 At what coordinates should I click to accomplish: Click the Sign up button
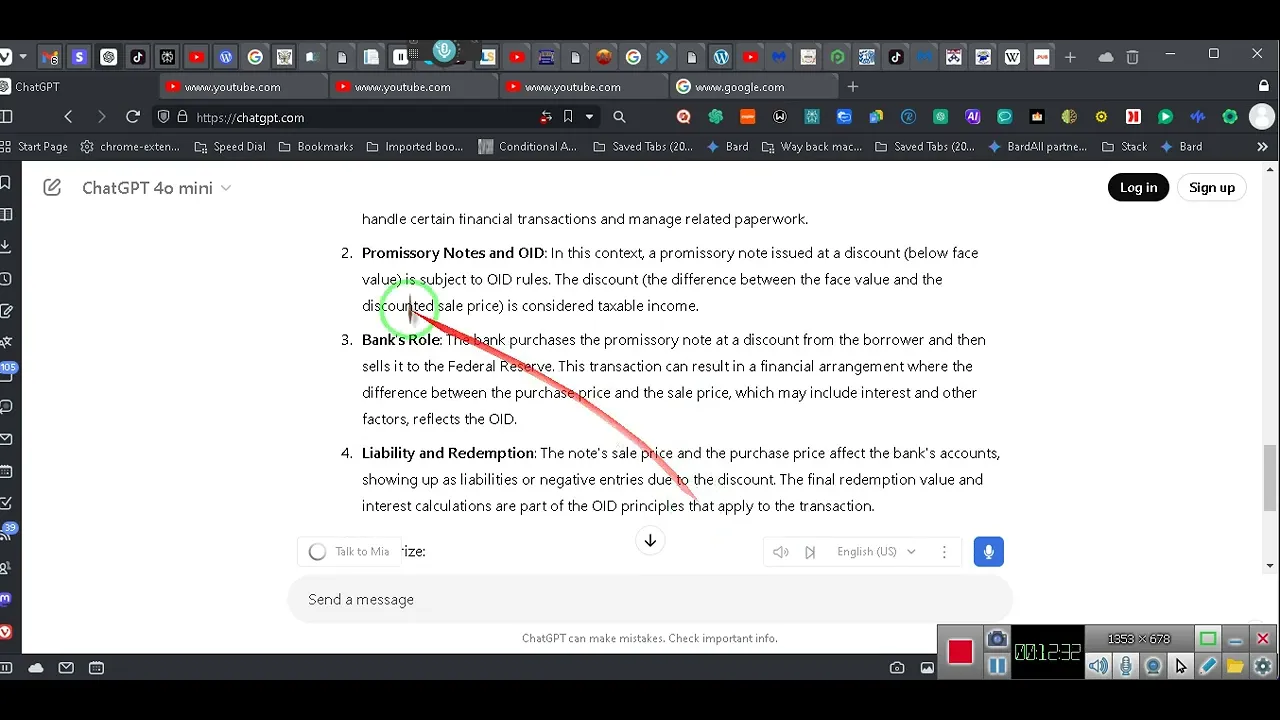coord(1212,187)
